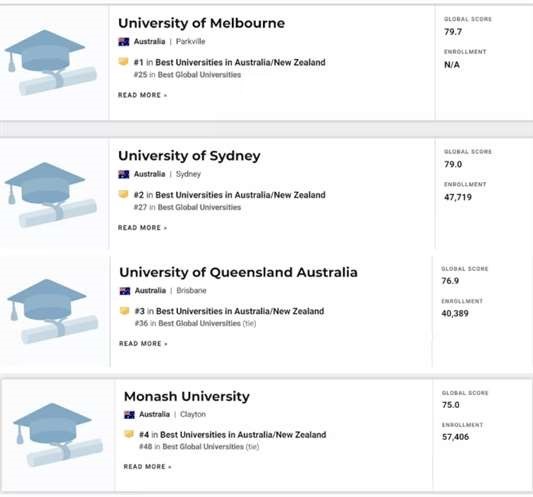
Task: Click the ranking badge icon beside #2 ranking
Action: (x=123, y=194)
